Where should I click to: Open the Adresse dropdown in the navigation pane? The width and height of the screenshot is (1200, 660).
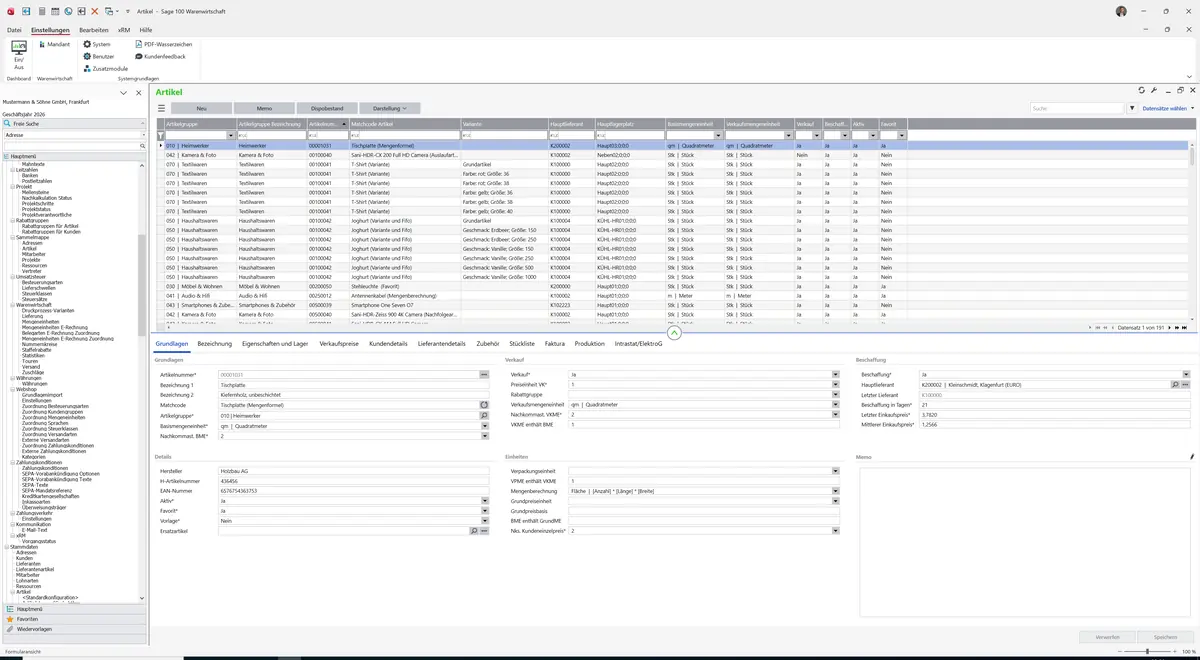click(142, 134)
